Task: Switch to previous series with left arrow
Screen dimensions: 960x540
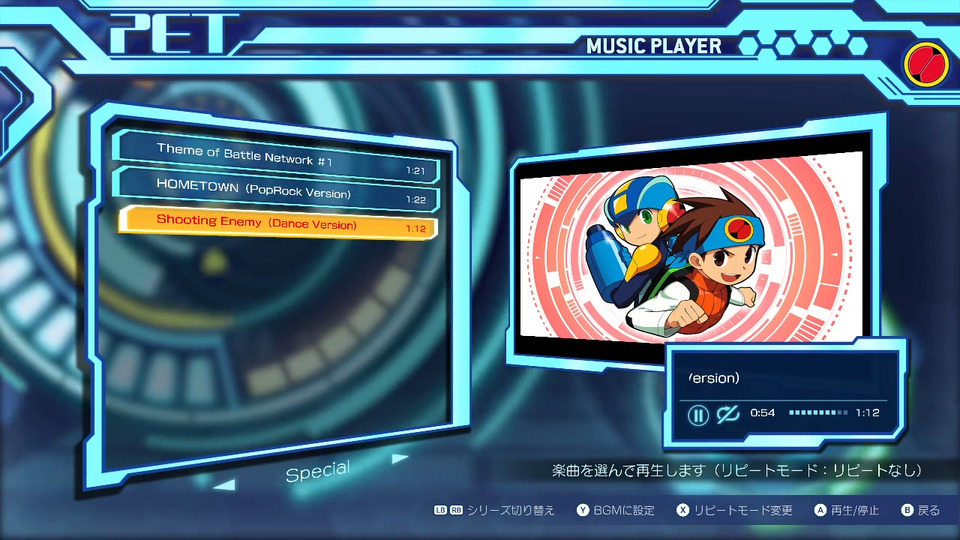Action: coord(225,486)
